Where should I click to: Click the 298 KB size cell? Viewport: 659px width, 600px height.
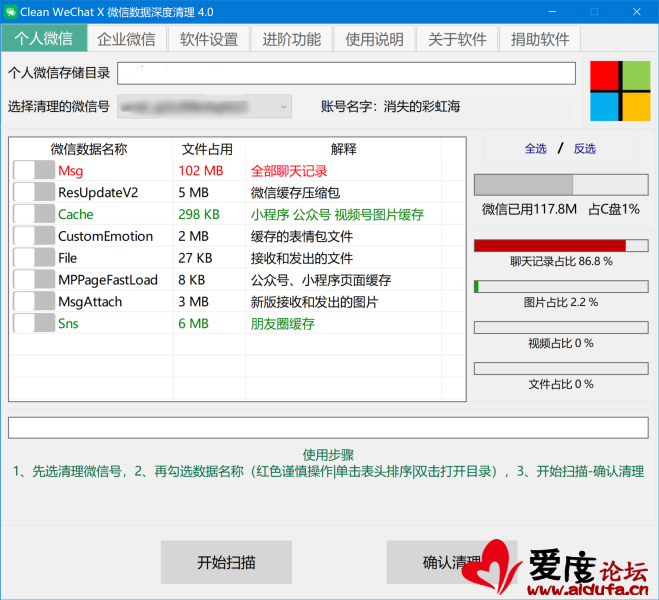click(x=199, y=214)
